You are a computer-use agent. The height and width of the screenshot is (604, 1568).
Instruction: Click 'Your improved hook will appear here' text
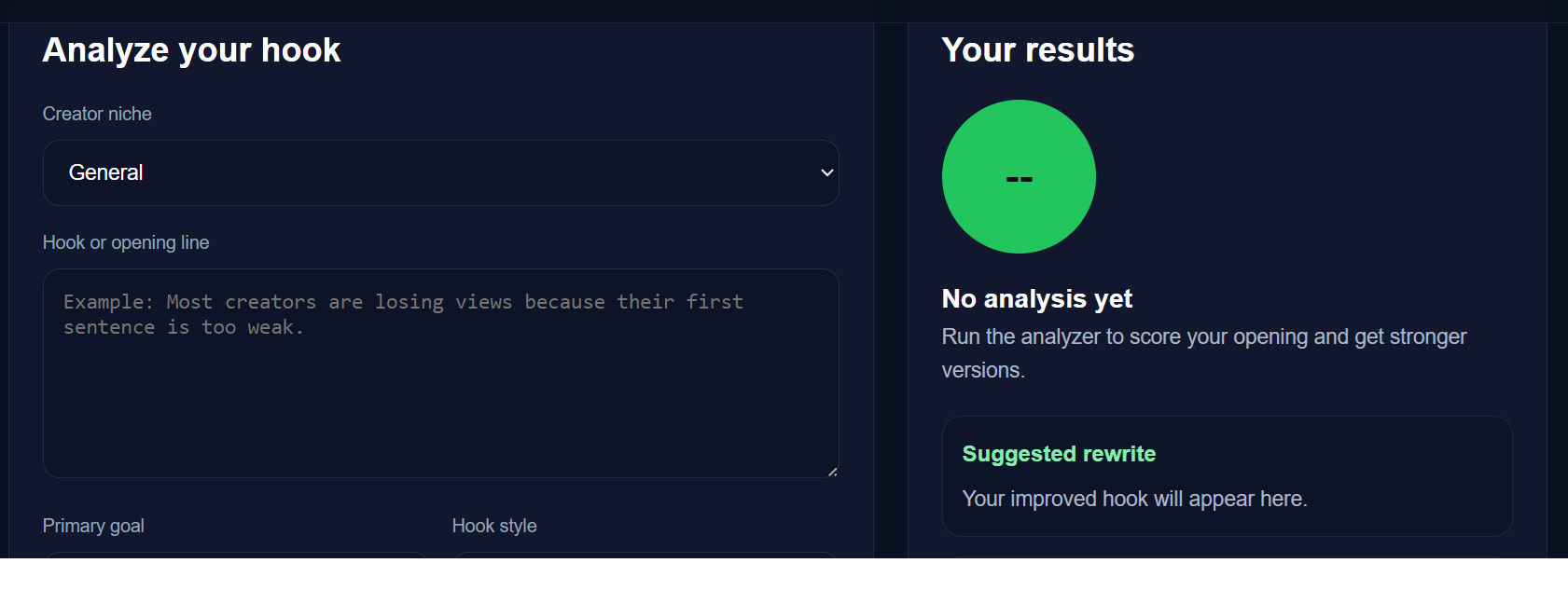[x=1134, y=499]
